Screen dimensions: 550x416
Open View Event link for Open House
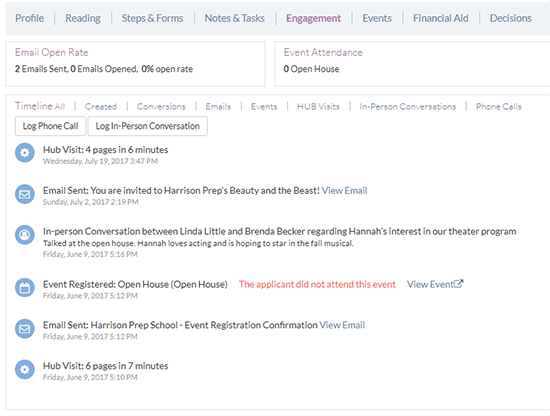(x=430, y=284)
